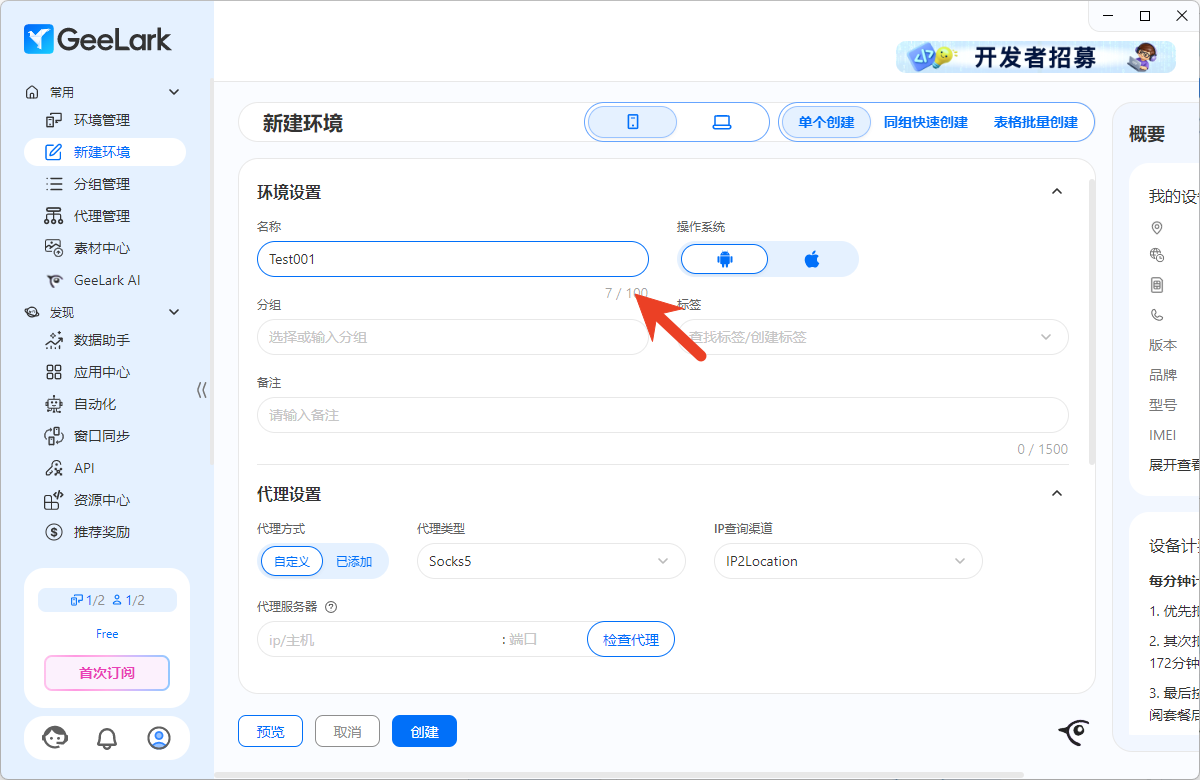
Task: Click the help icon beside 代理服务器
Action: tap(331, 606)
